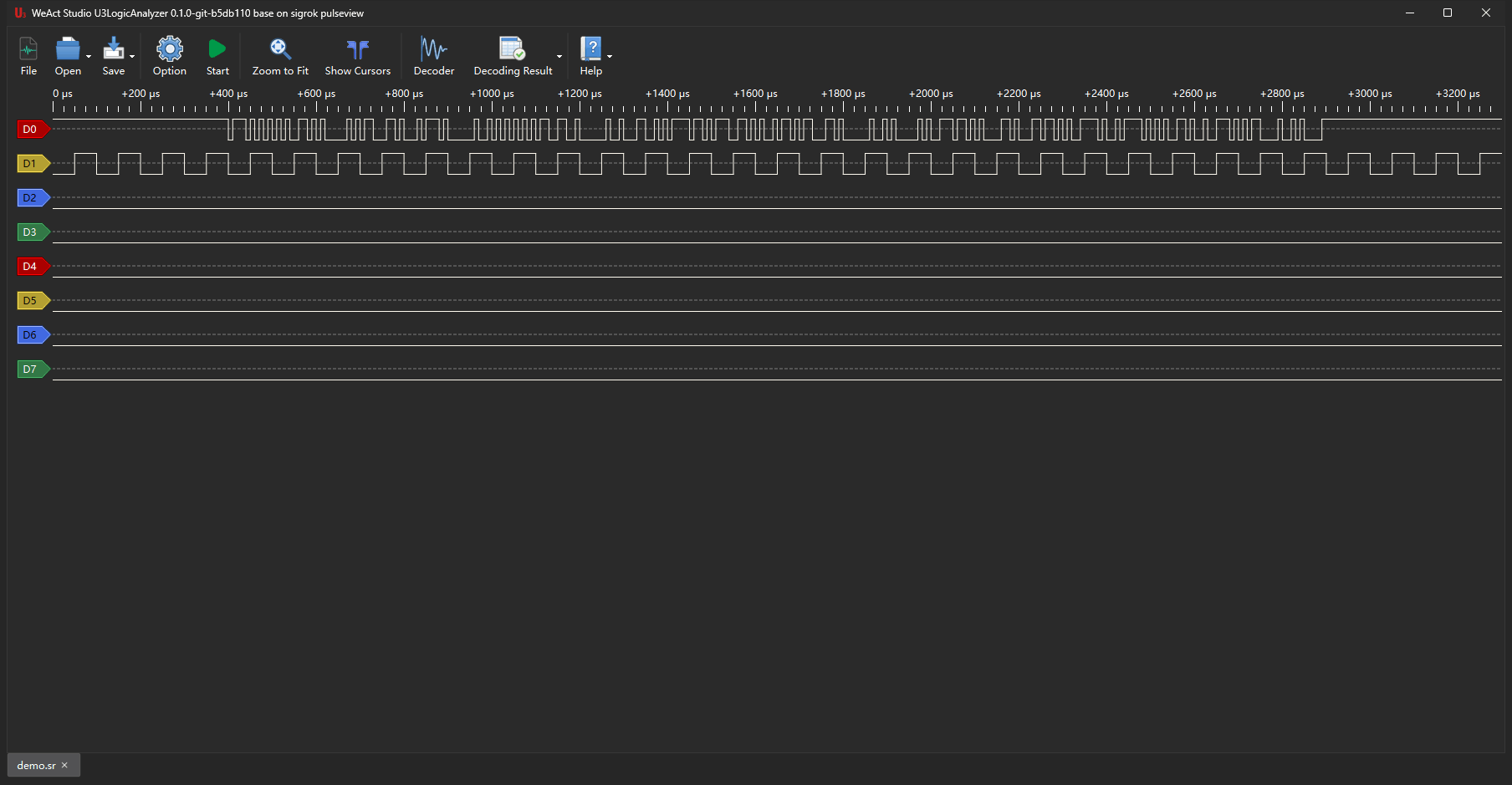Open the Decoder waveform tool
The image size is (1512, 785).
(434, 49)
